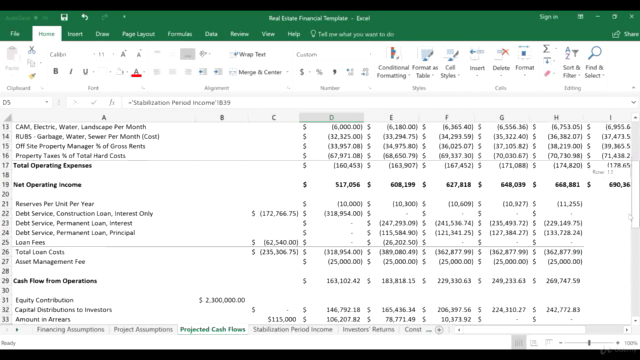Switch to the Insert ribbon tab

click(75, 34)
